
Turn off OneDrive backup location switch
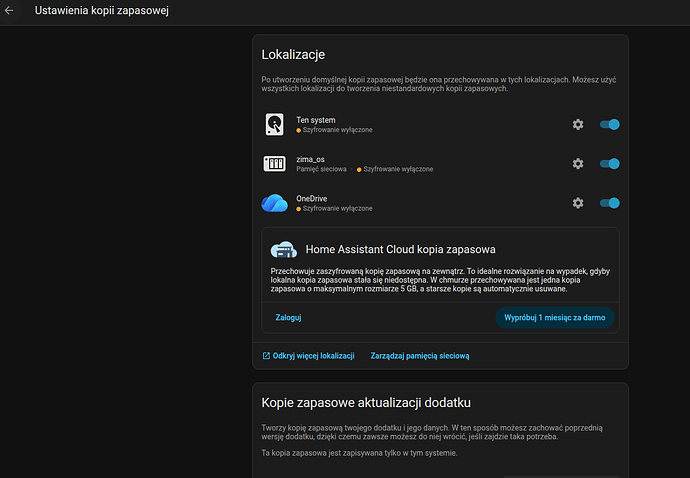pos(609,203)
